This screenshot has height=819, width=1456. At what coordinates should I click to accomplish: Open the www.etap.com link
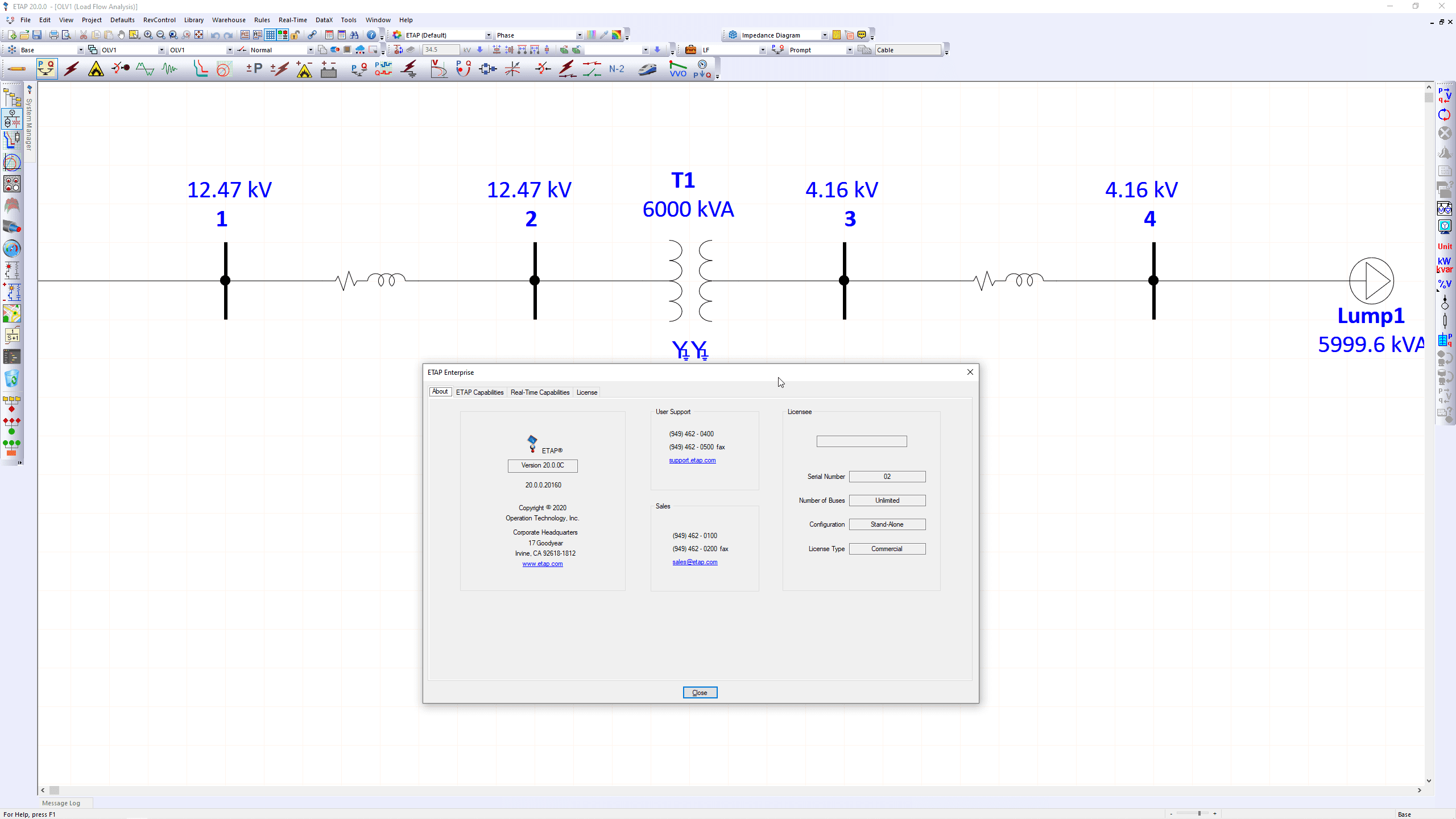point(542,564)
